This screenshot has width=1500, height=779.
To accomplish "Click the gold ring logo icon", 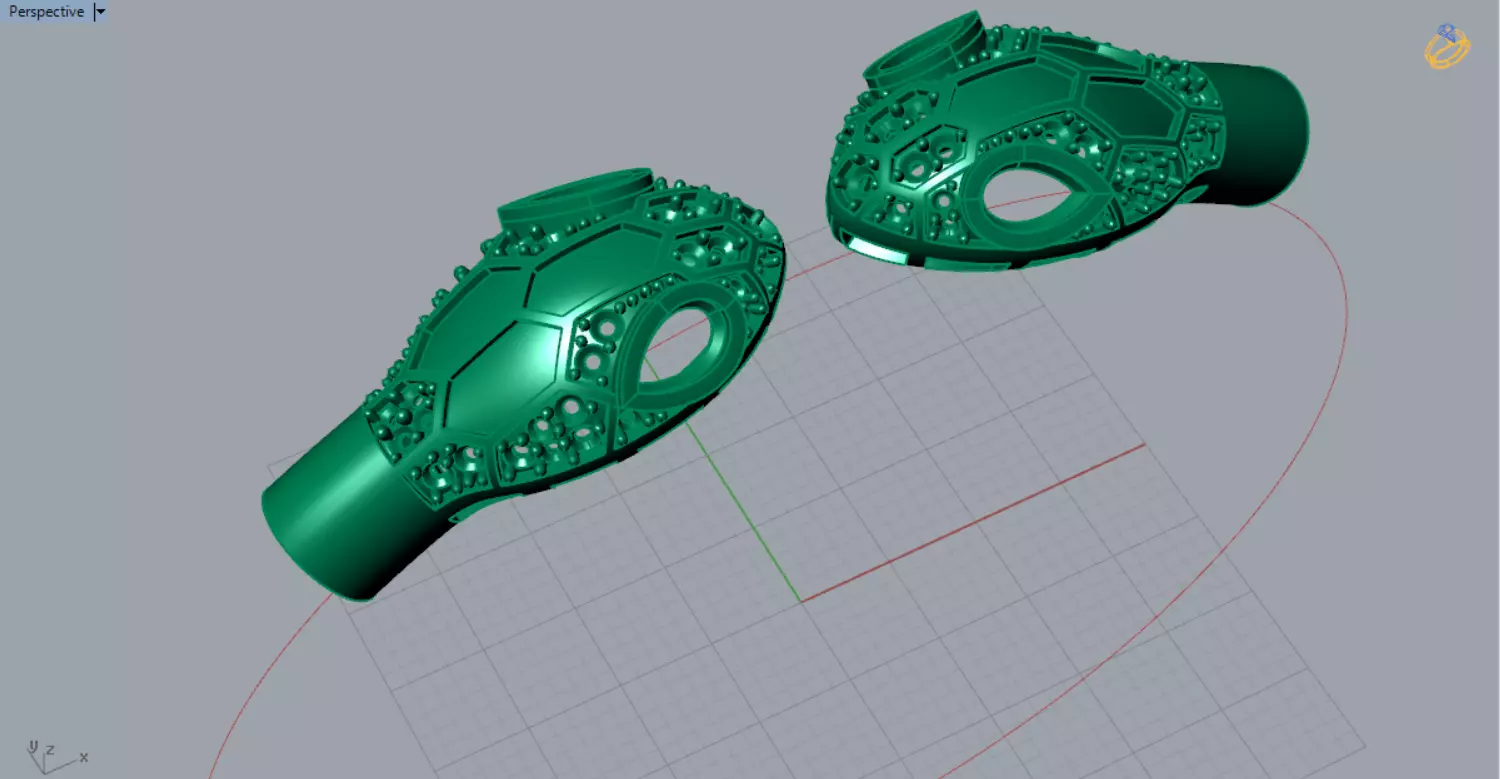I will [x=1447, y=46].
